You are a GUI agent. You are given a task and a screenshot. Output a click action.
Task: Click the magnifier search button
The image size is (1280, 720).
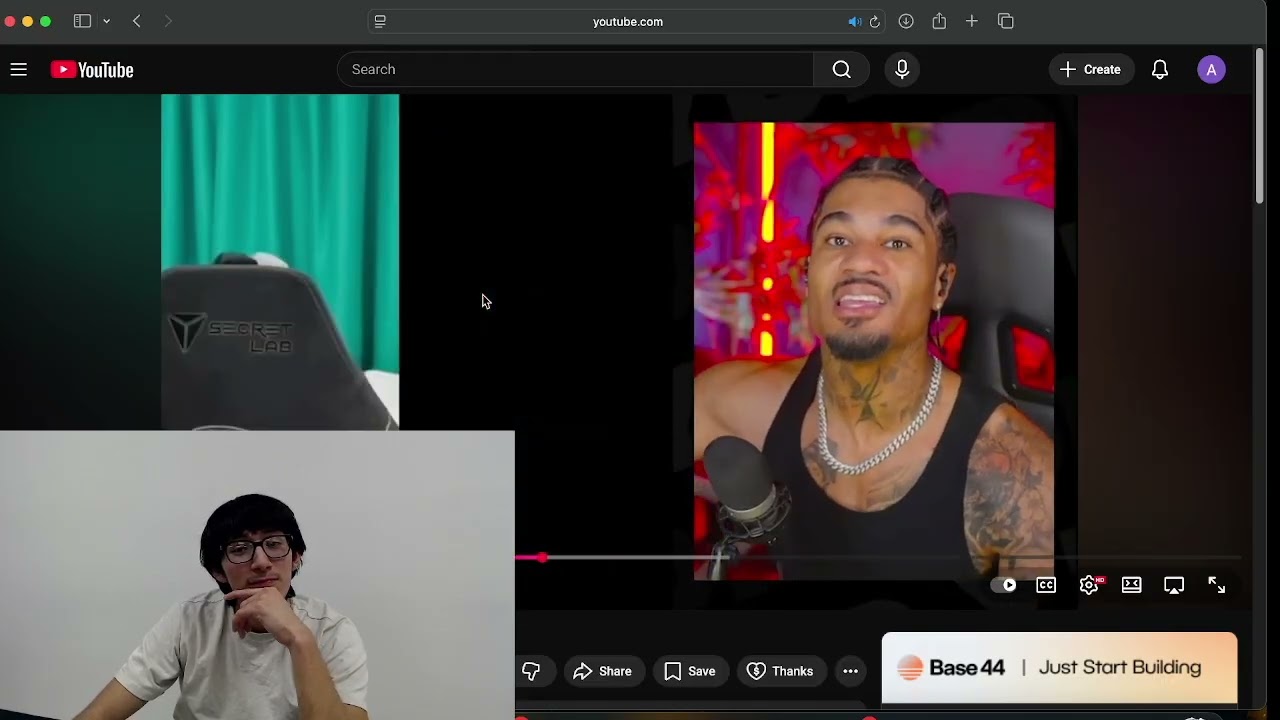click(841, 69)
